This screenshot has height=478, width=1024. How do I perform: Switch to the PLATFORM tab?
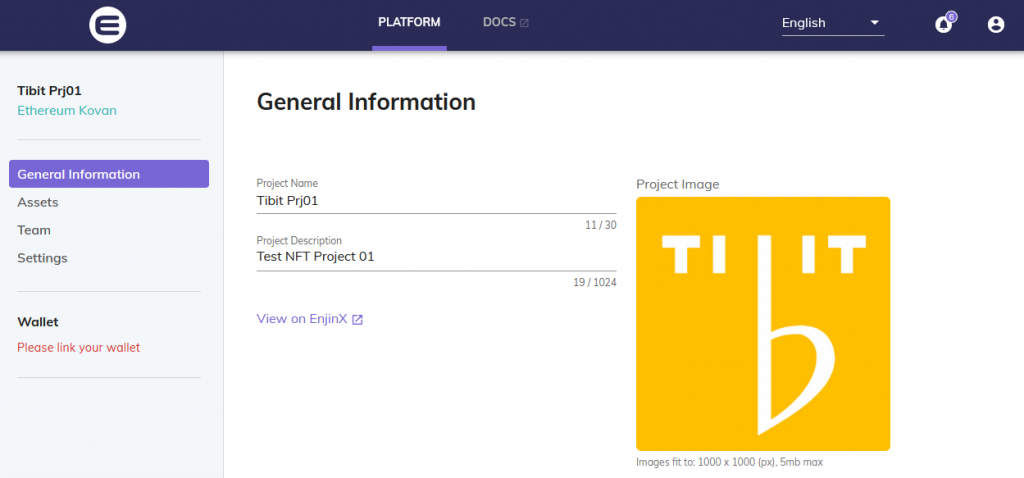click(409, 22)
